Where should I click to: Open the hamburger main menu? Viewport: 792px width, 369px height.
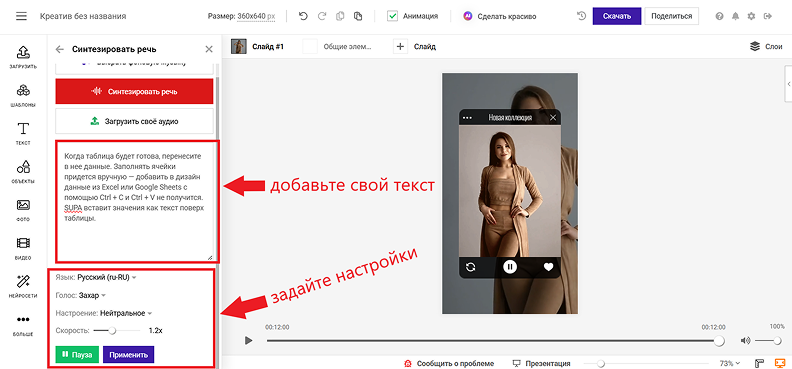[21, 16]
